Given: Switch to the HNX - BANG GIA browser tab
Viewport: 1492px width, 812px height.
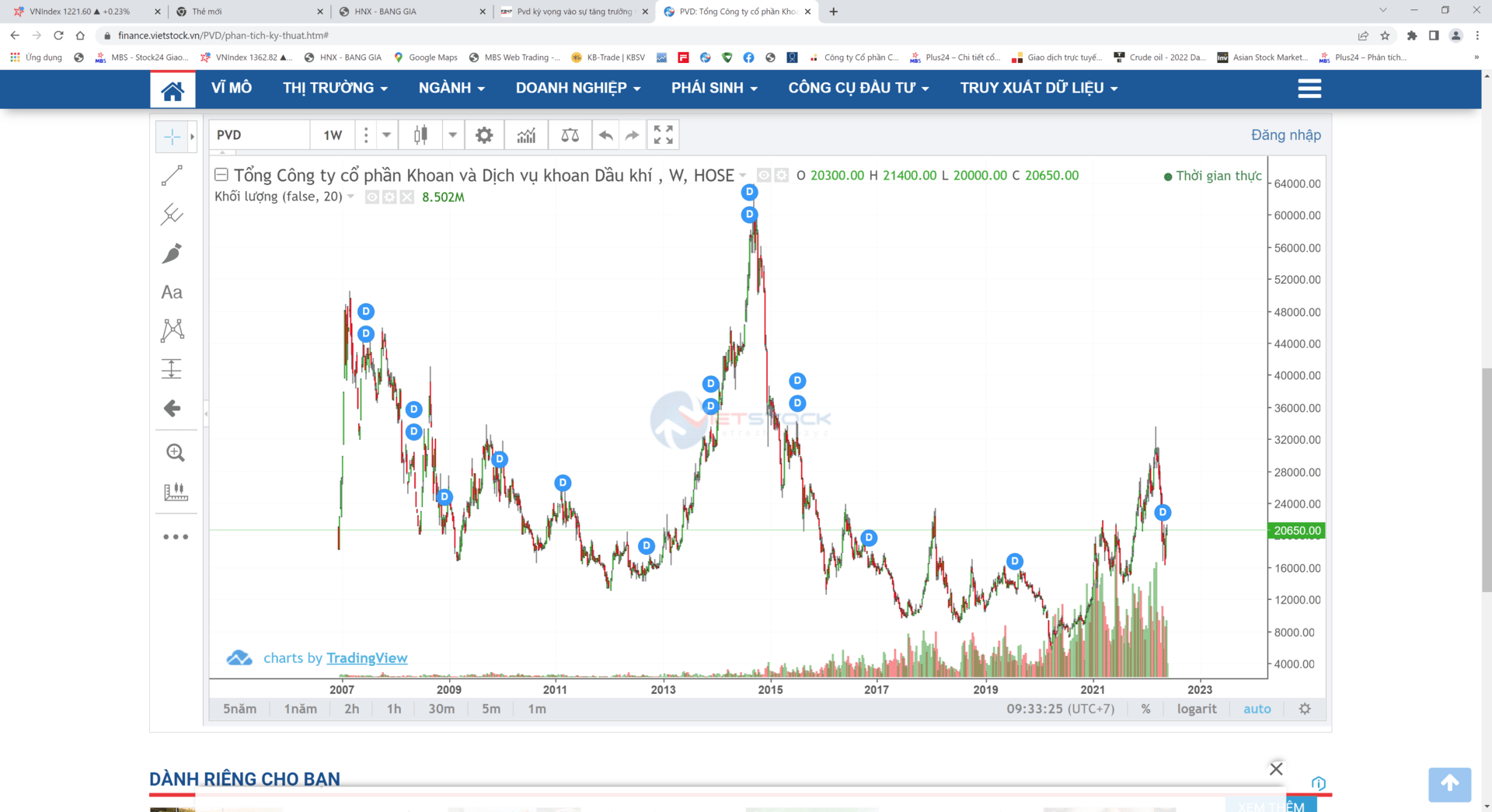Looking at the screenshot, I should tap(412, 12).
